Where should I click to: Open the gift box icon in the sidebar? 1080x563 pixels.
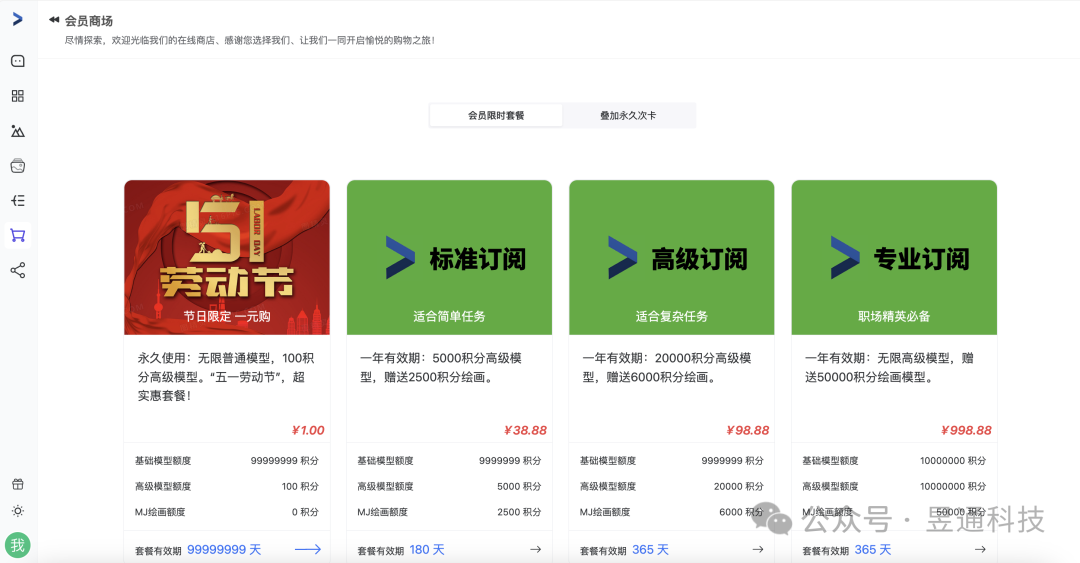pos(18,484)
